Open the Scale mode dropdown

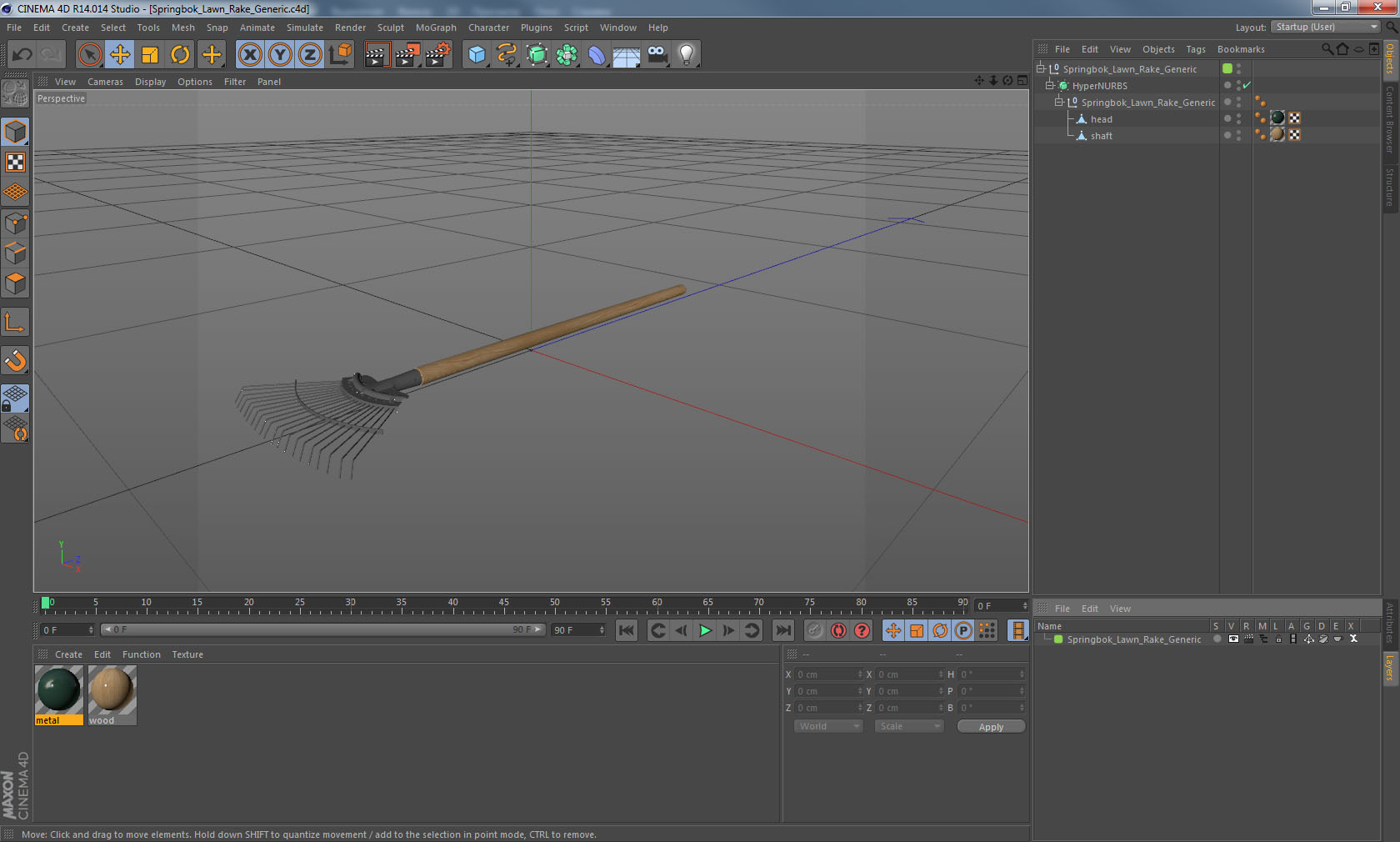pyautogui.click(x=908, y=726)
